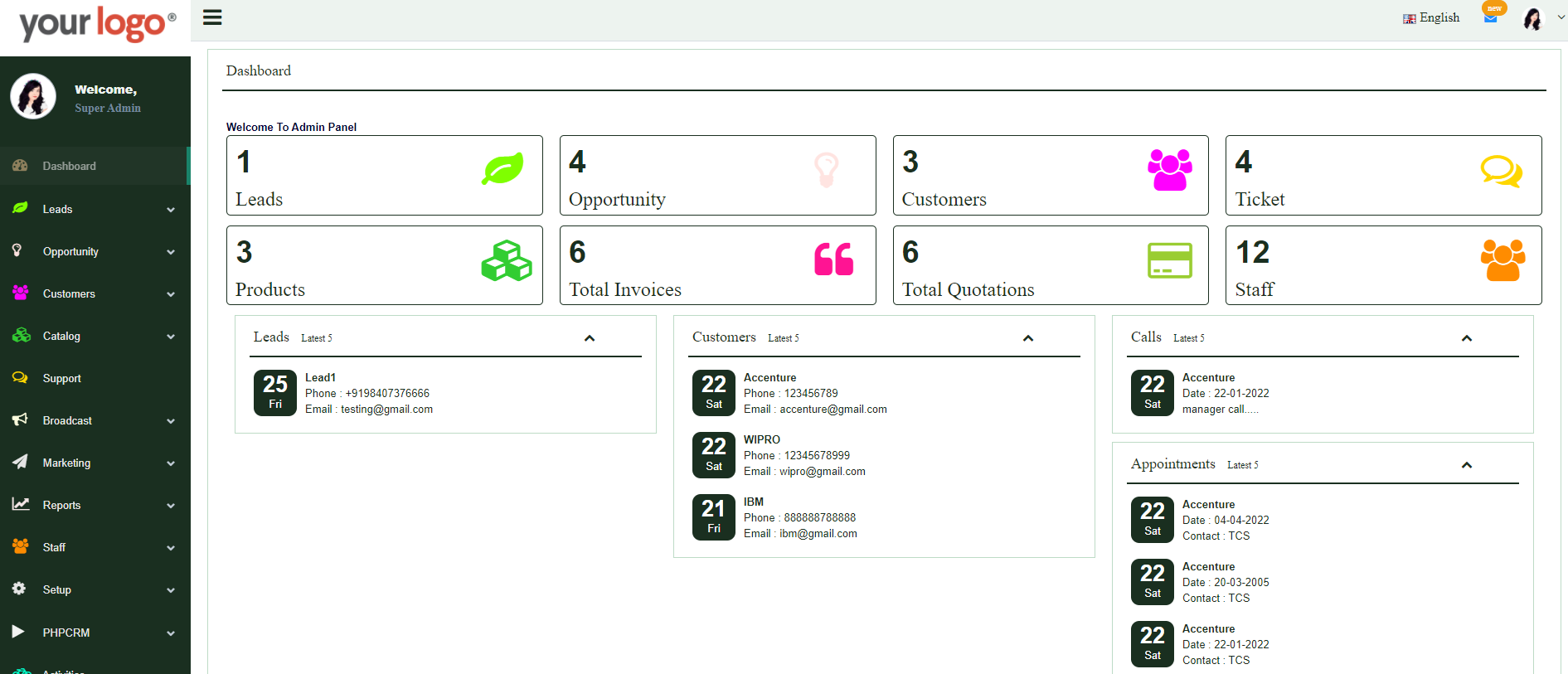Open the mail notification icon
1568x674 pixels.
[1490, 18]
